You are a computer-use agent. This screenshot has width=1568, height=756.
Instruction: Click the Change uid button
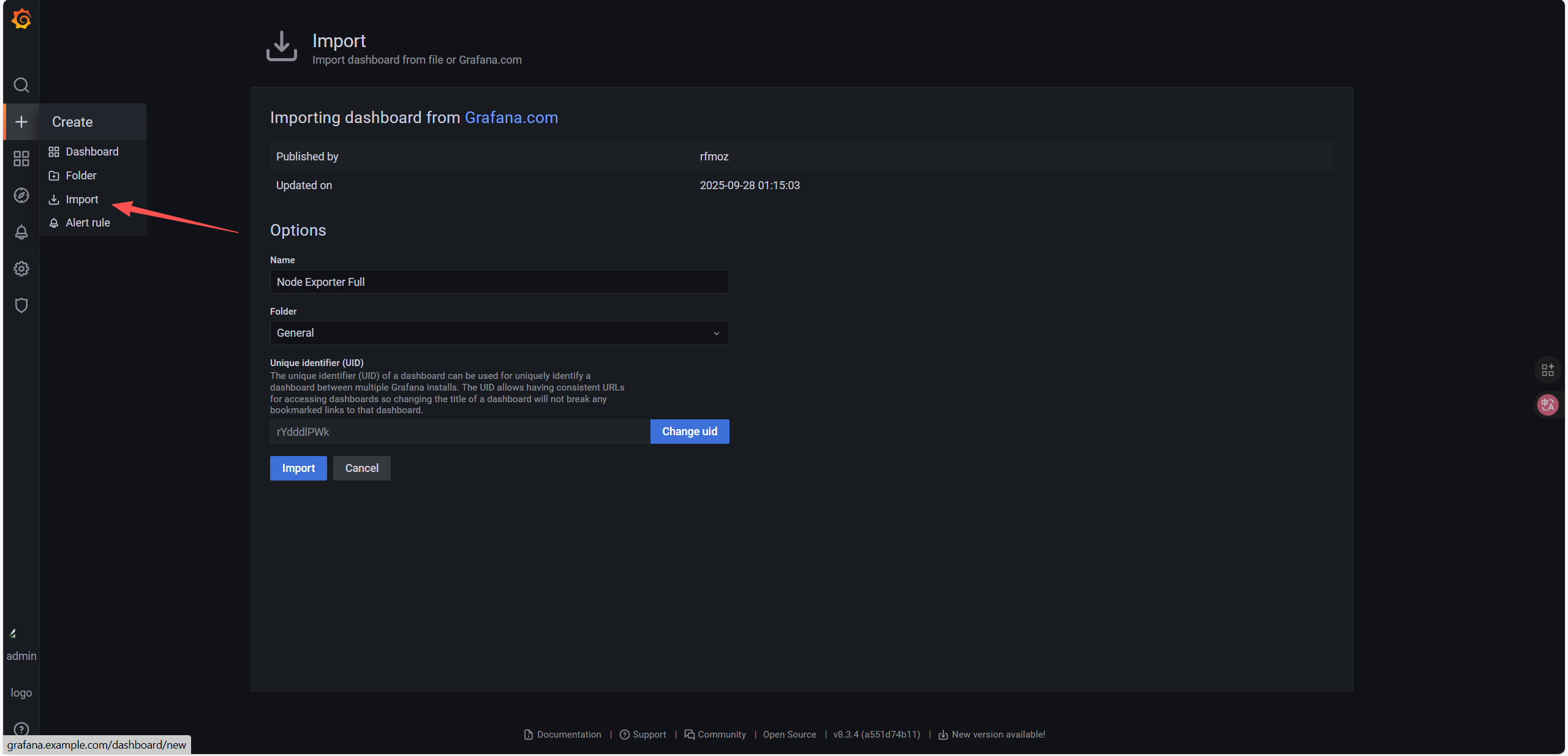(x=689, y=432)
